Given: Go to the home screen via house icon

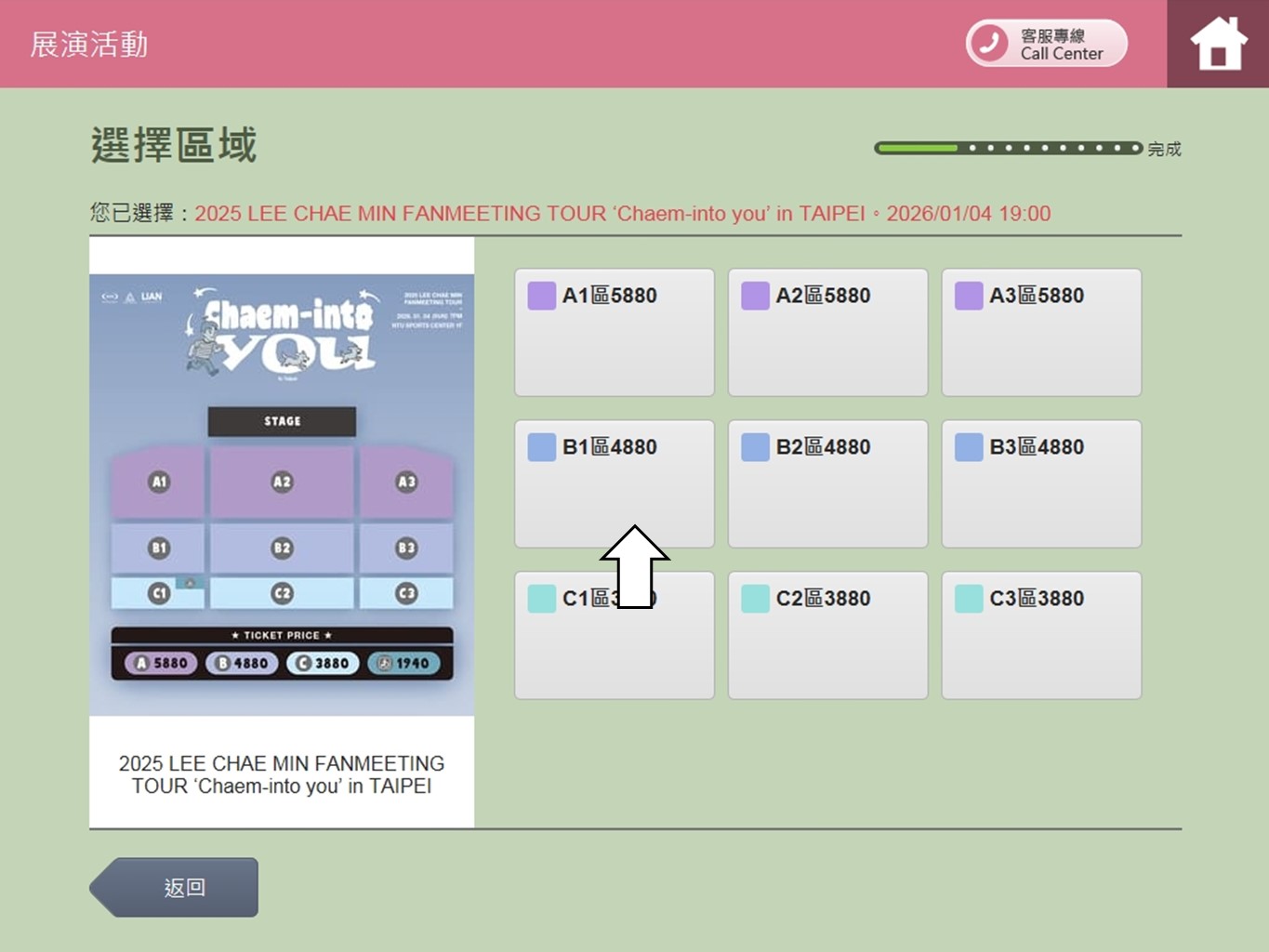Looking at the screenshot, I should click(x=1218, y=44).
